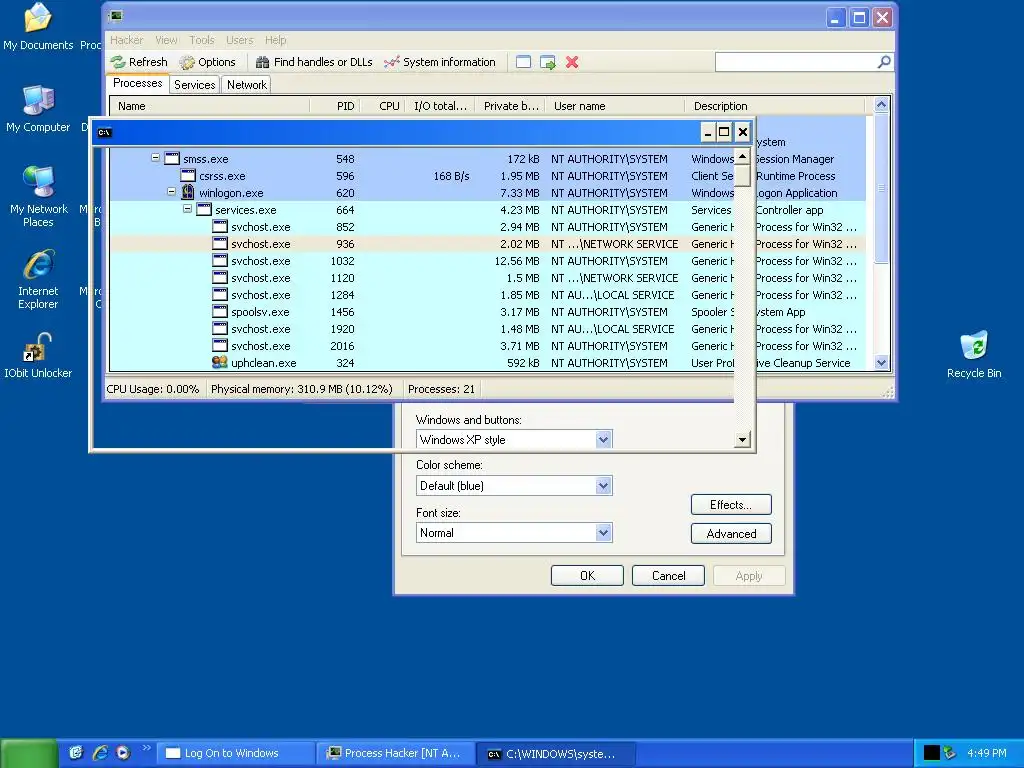This screenshot has width=1024, height=768.
Task: Click the find window icon in toolbar
Action: 523,62
